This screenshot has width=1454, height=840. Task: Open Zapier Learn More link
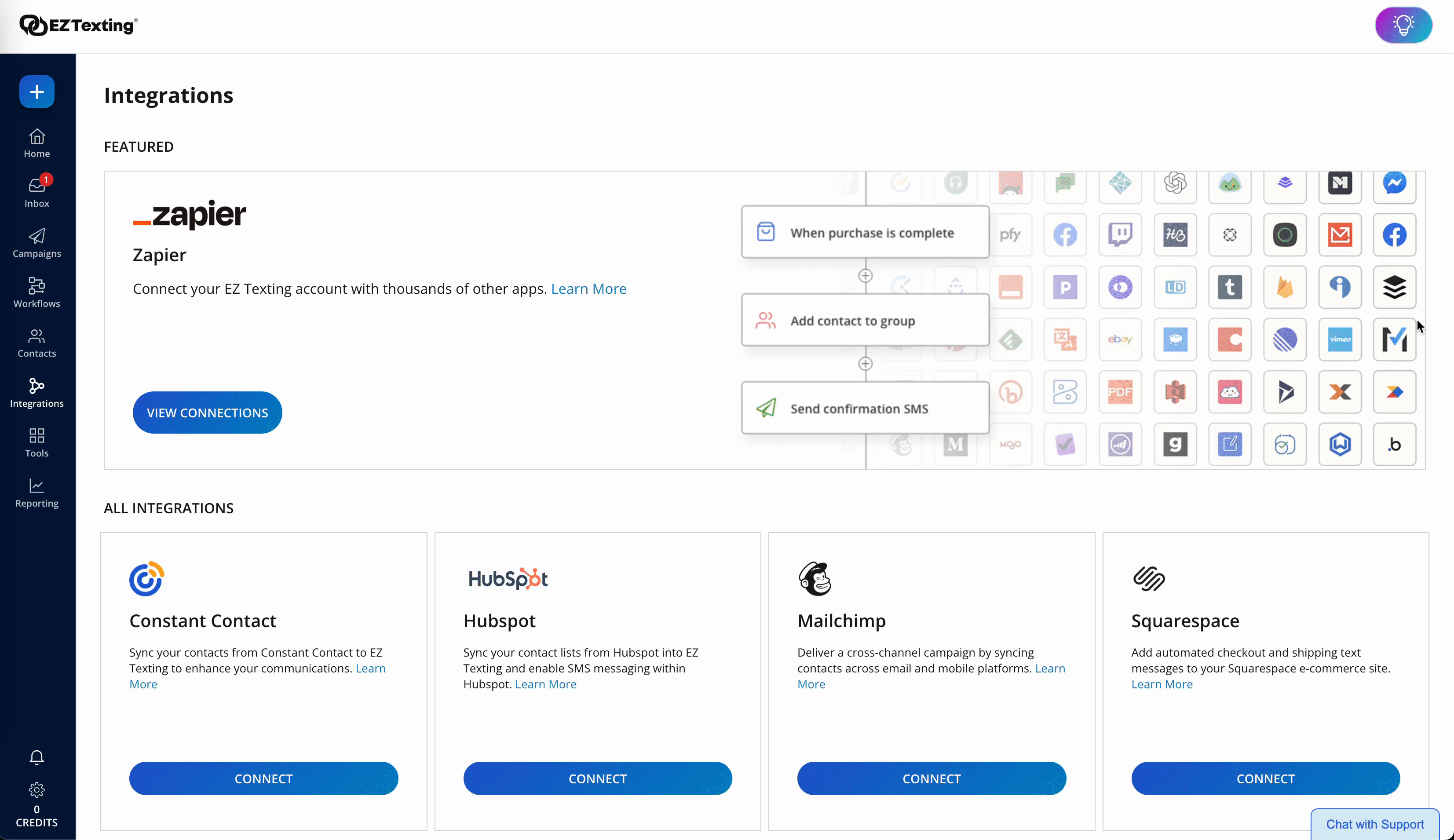tap(588, 289)
